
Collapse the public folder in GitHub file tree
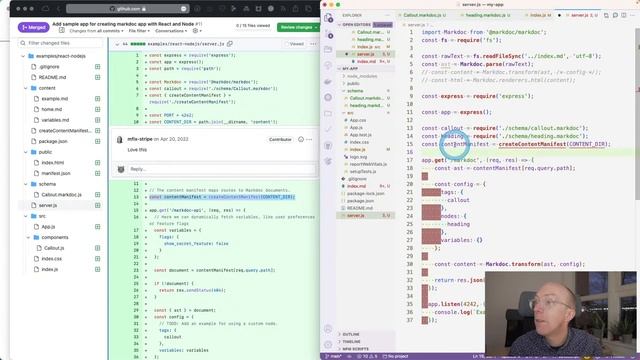(x=26, y=152)
